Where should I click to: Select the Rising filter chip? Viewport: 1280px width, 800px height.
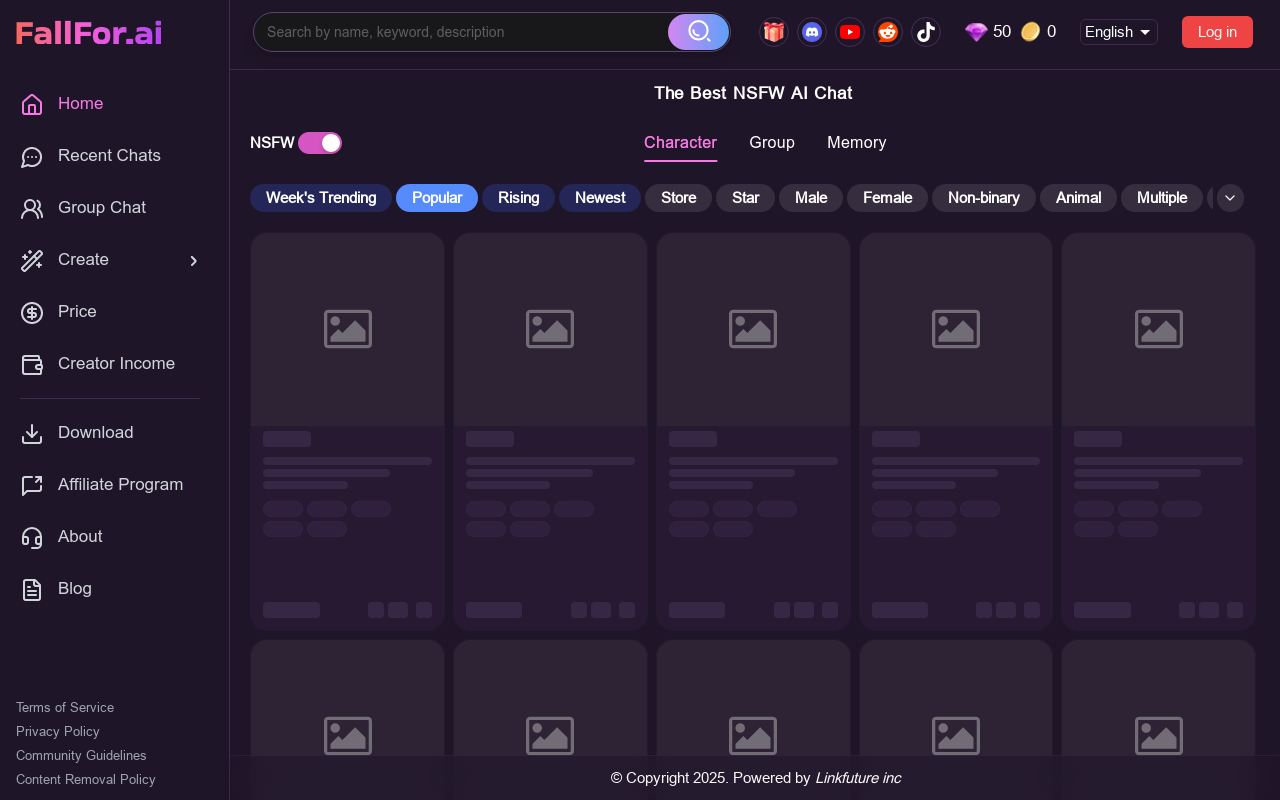[x=519, y=198]
